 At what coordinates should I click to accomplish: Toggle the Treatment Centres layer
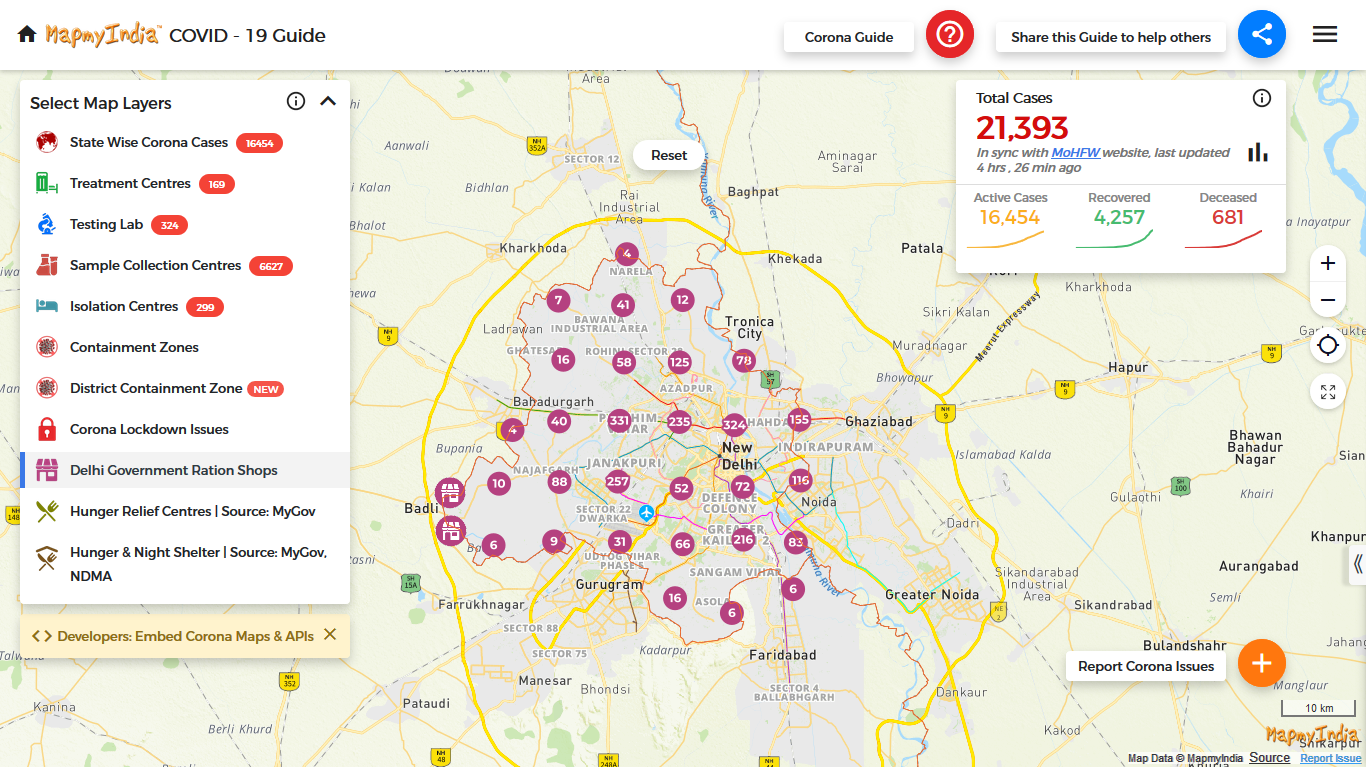(x=185, y=184)
